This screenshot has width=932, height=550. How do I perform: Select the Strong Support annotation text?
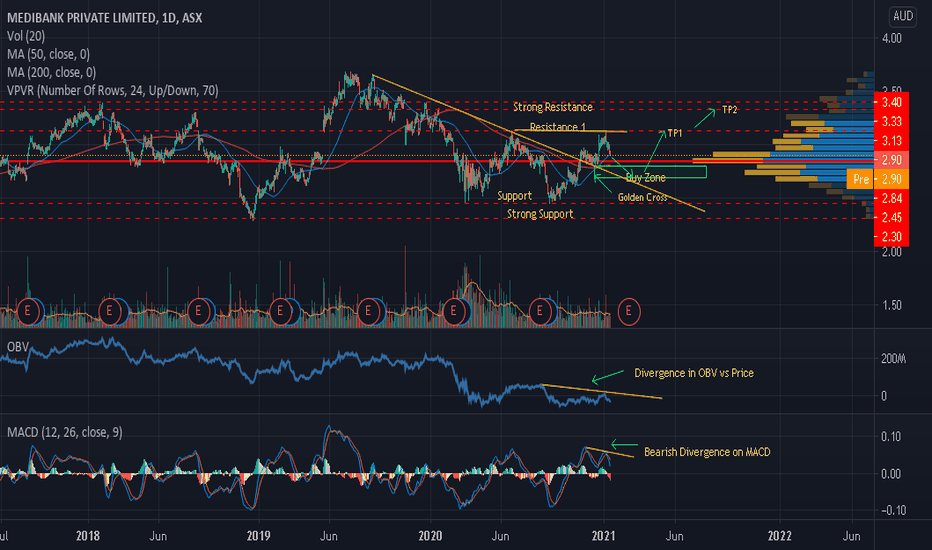click(x=540, y=214)
